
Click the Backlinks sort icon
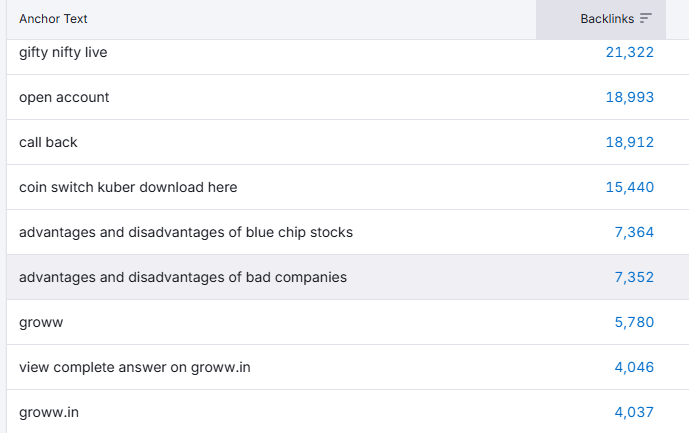tap(645, 18)
